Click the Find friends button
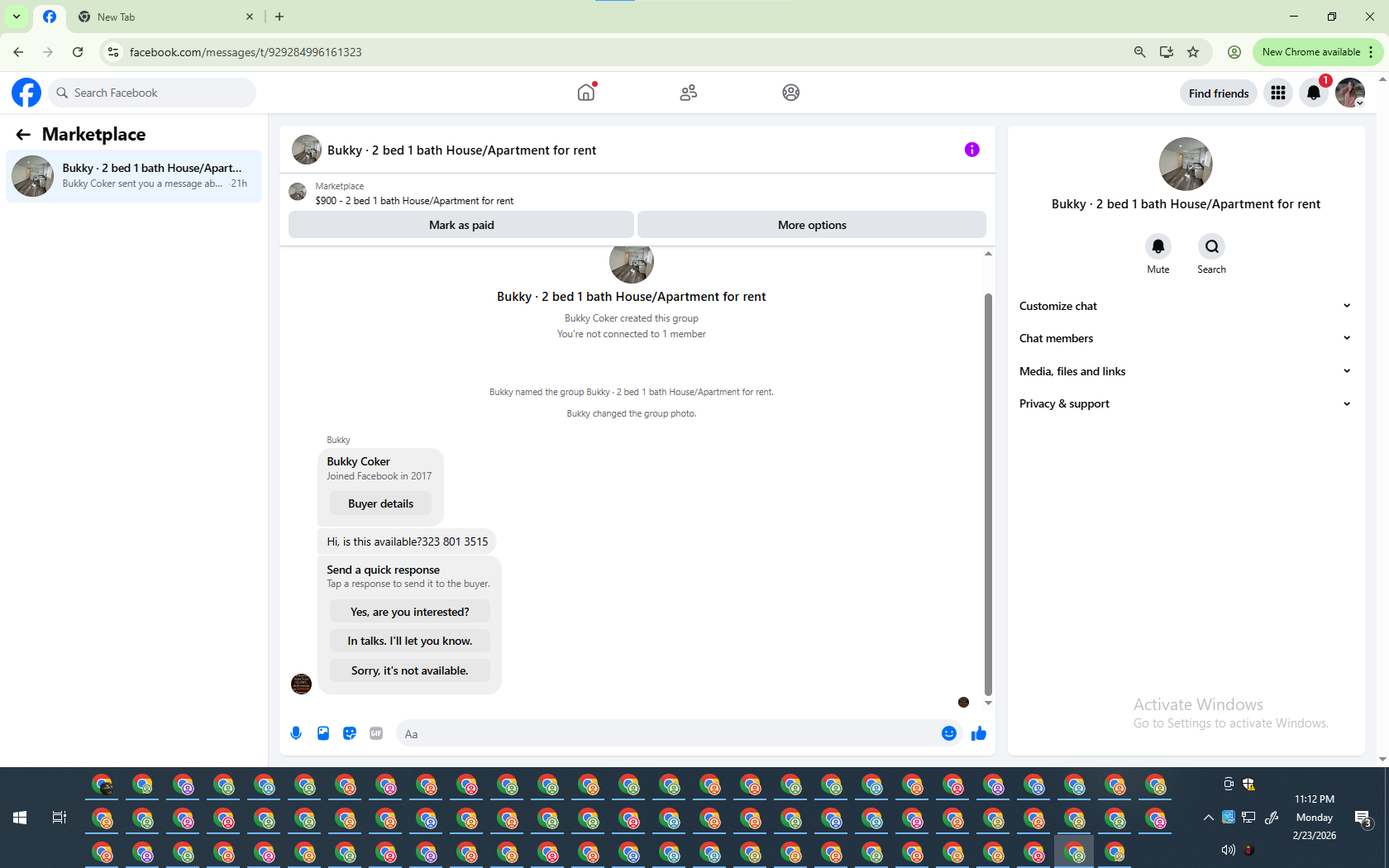Image resolution: width=1389 pixels, height=868 pixels. (1219, 93)
